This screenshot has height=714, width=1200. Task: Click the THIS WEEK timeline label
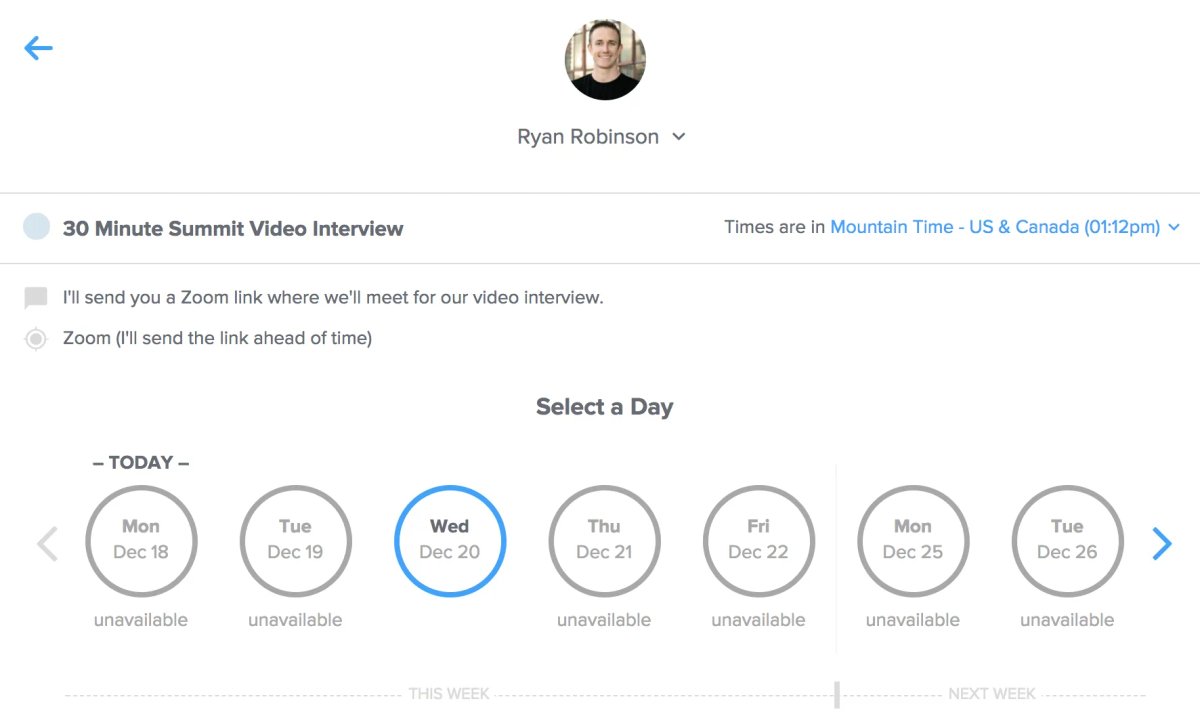pos(449,693)
